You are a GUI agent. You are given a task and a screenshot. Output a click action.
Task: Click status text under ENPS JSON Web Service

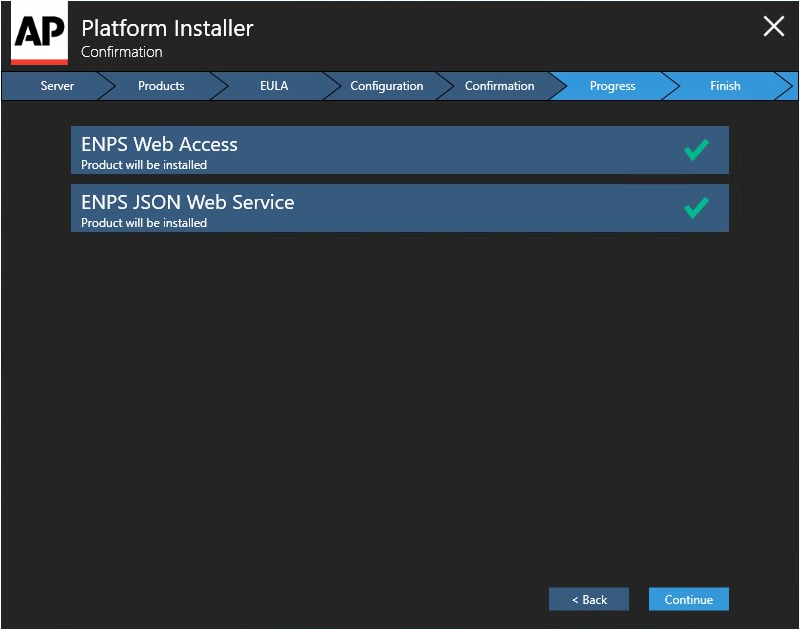click(144, 223)
